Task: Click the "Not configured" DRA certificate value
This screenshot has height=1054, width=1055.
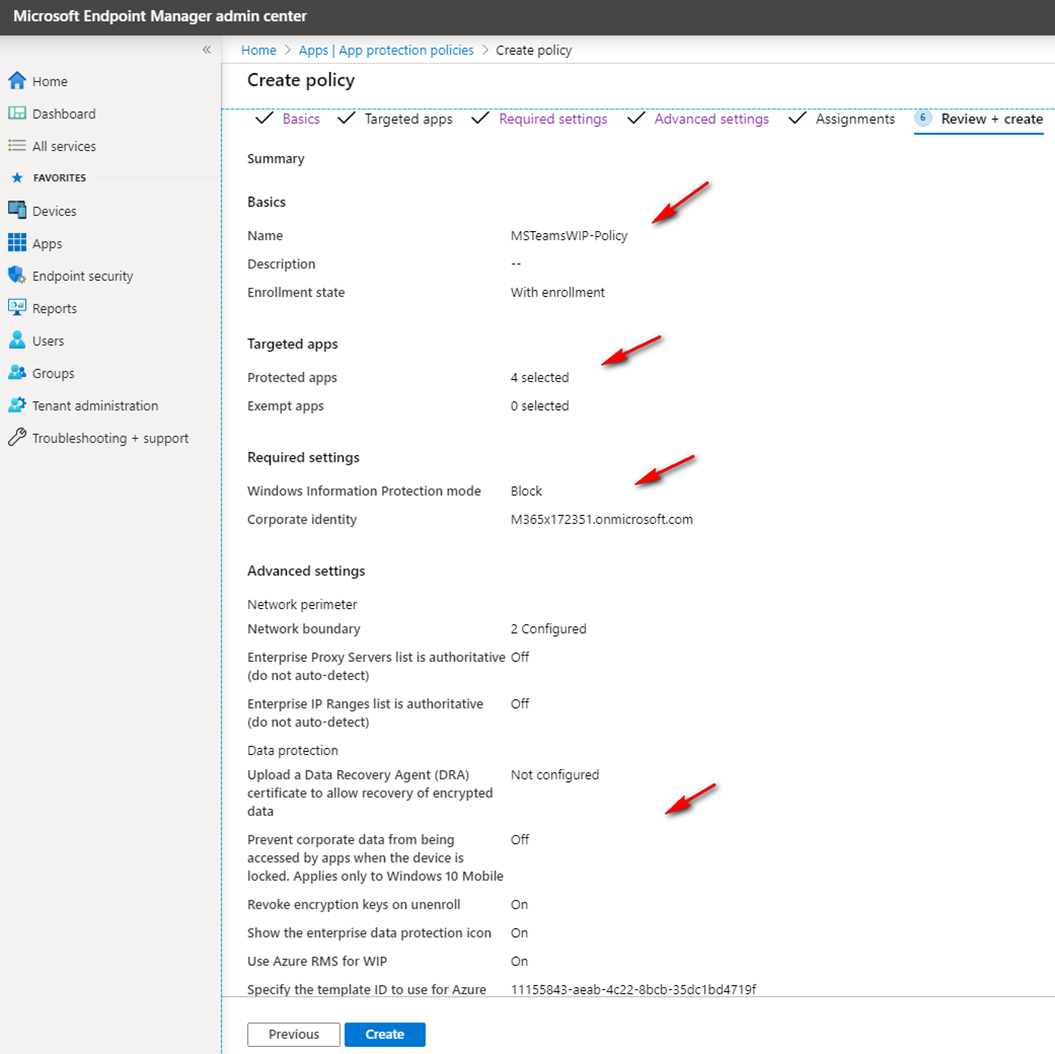Action: 554,775
